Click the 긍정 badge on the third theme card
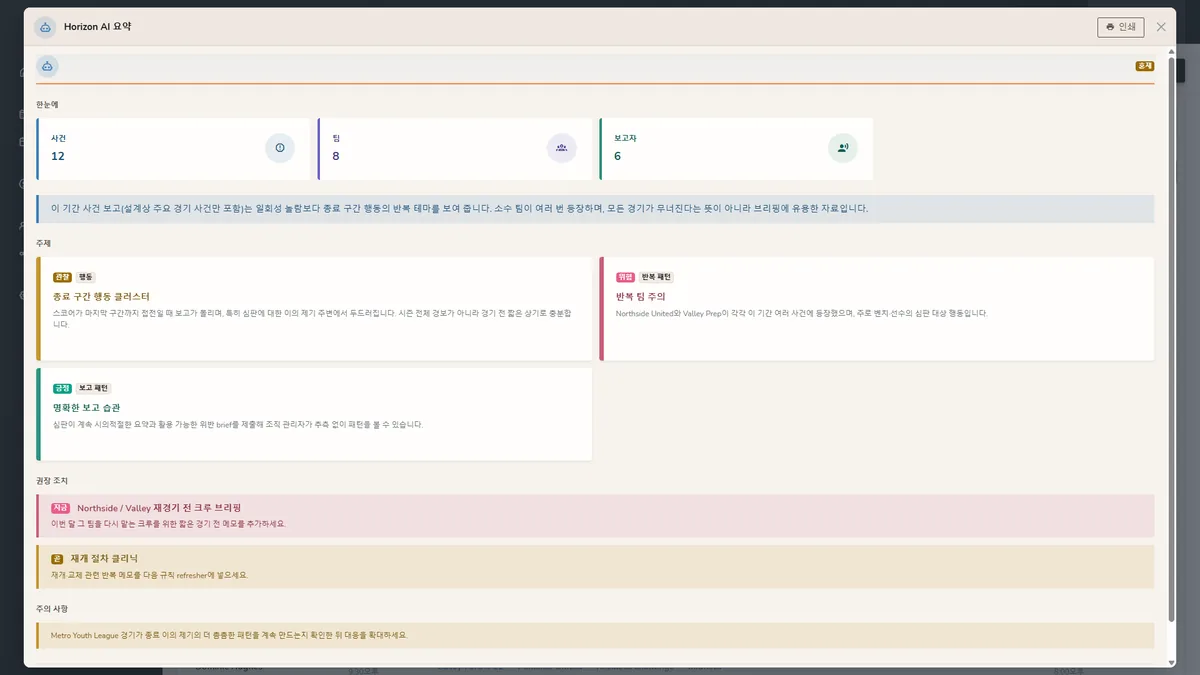The image size is (1200, 675). click(62, 388)
